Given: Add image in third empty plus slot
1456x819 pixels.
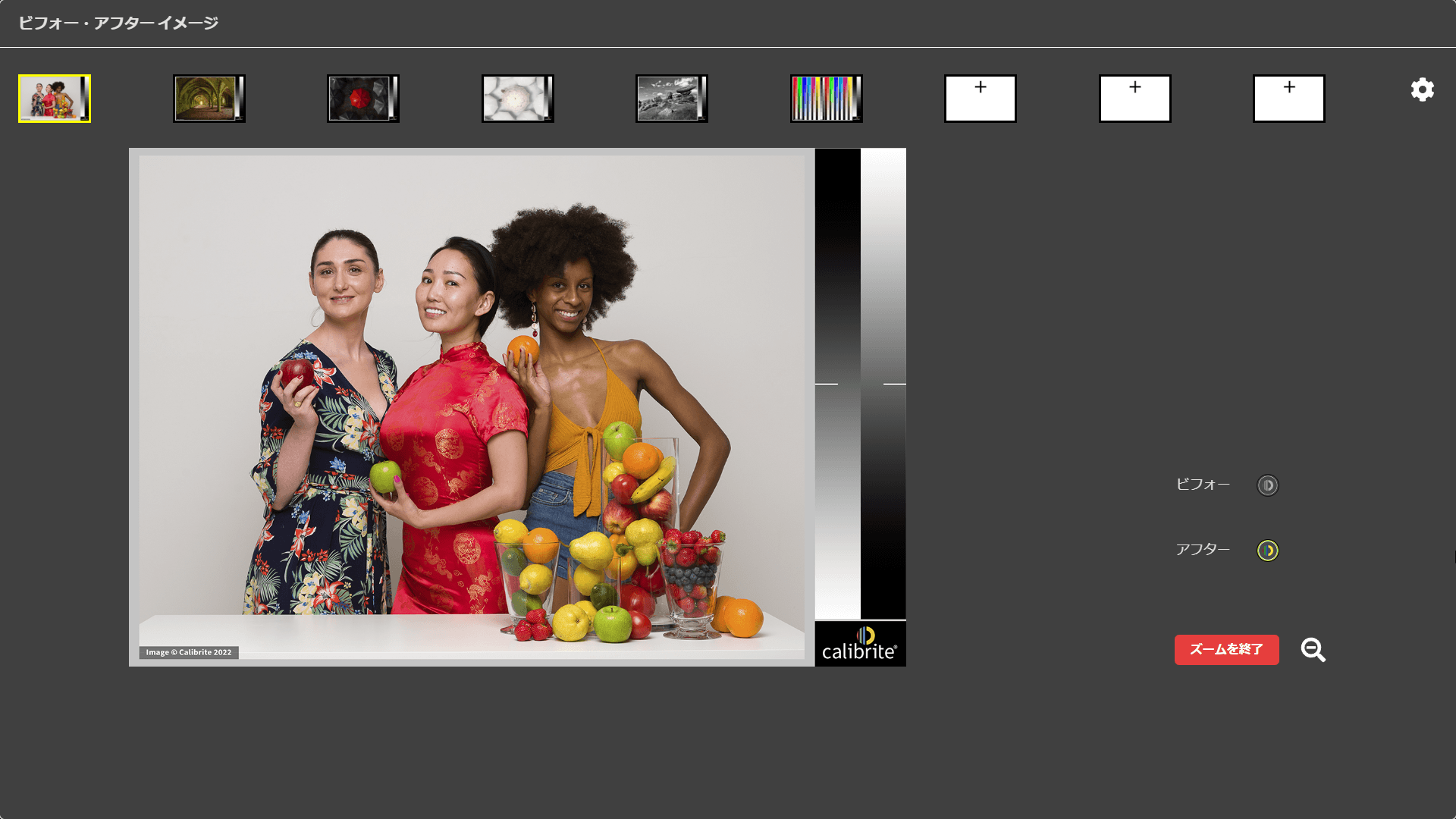Looking at the screenshot, I should [x=1289, y=99].
